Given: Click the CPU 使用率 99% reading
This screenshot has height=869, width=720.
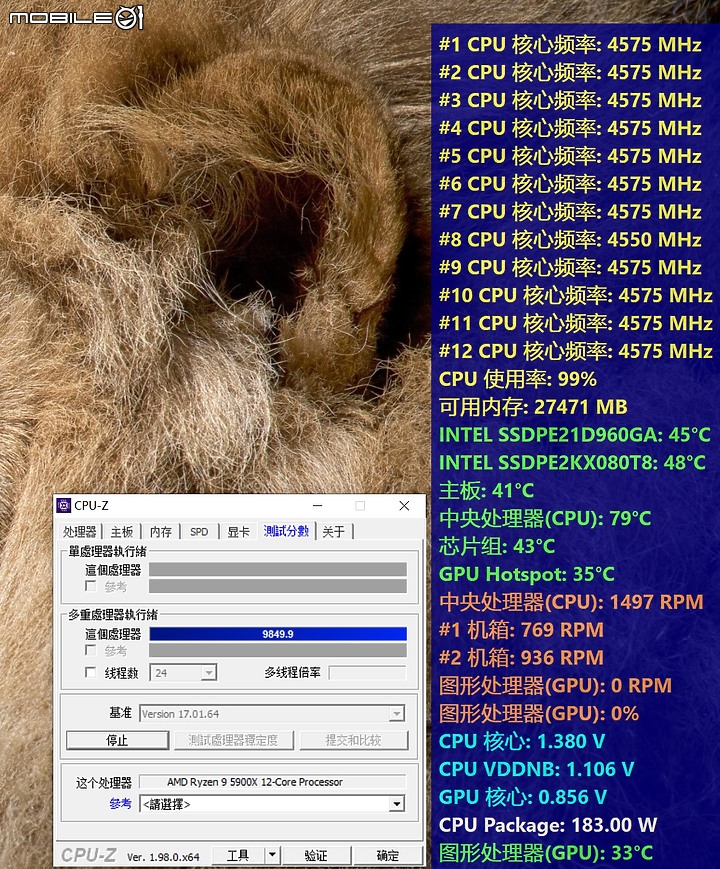Looking at the screenshot, I should [x=518, y=379].
